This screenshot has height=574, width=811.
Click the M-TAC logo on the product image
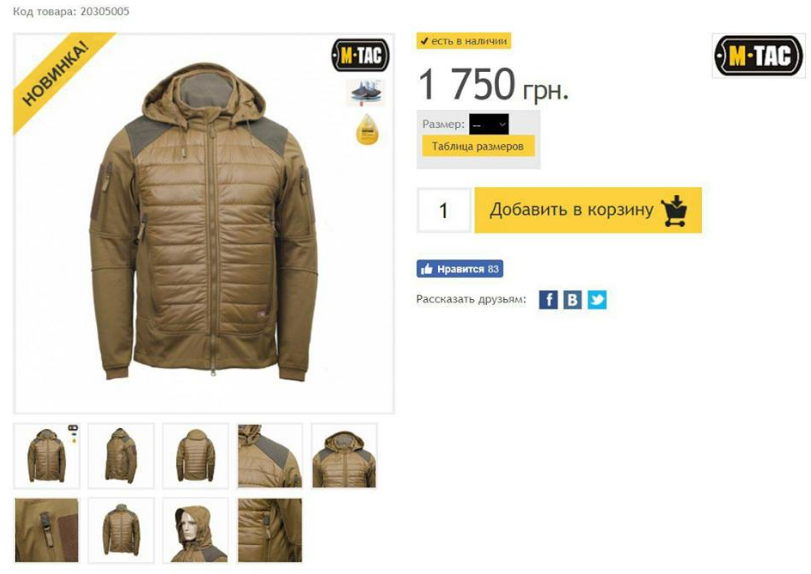[x=361, y=55]
